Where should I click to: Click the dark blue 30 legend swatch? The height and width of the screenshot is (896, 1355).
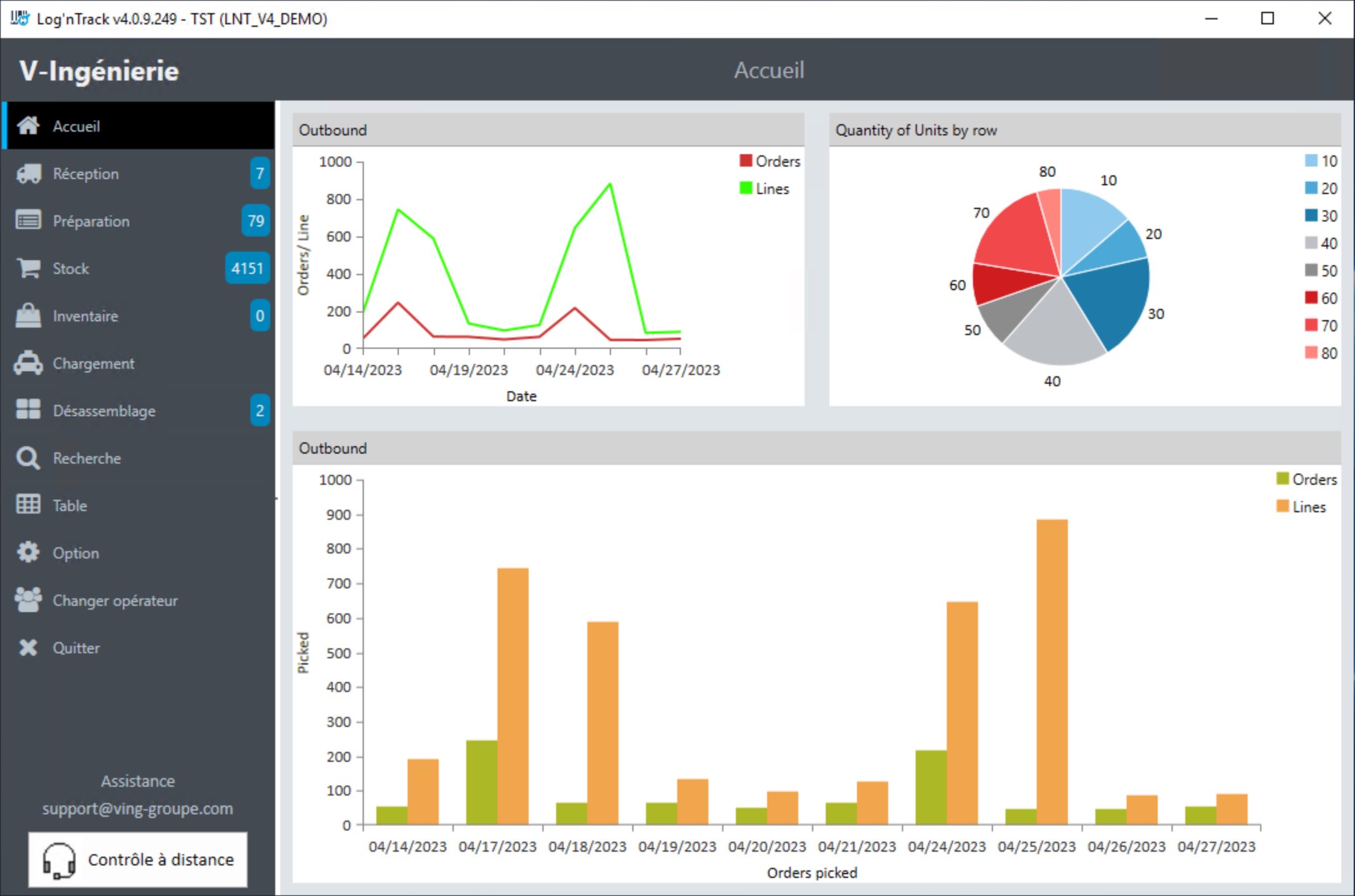pos(1311,215)
